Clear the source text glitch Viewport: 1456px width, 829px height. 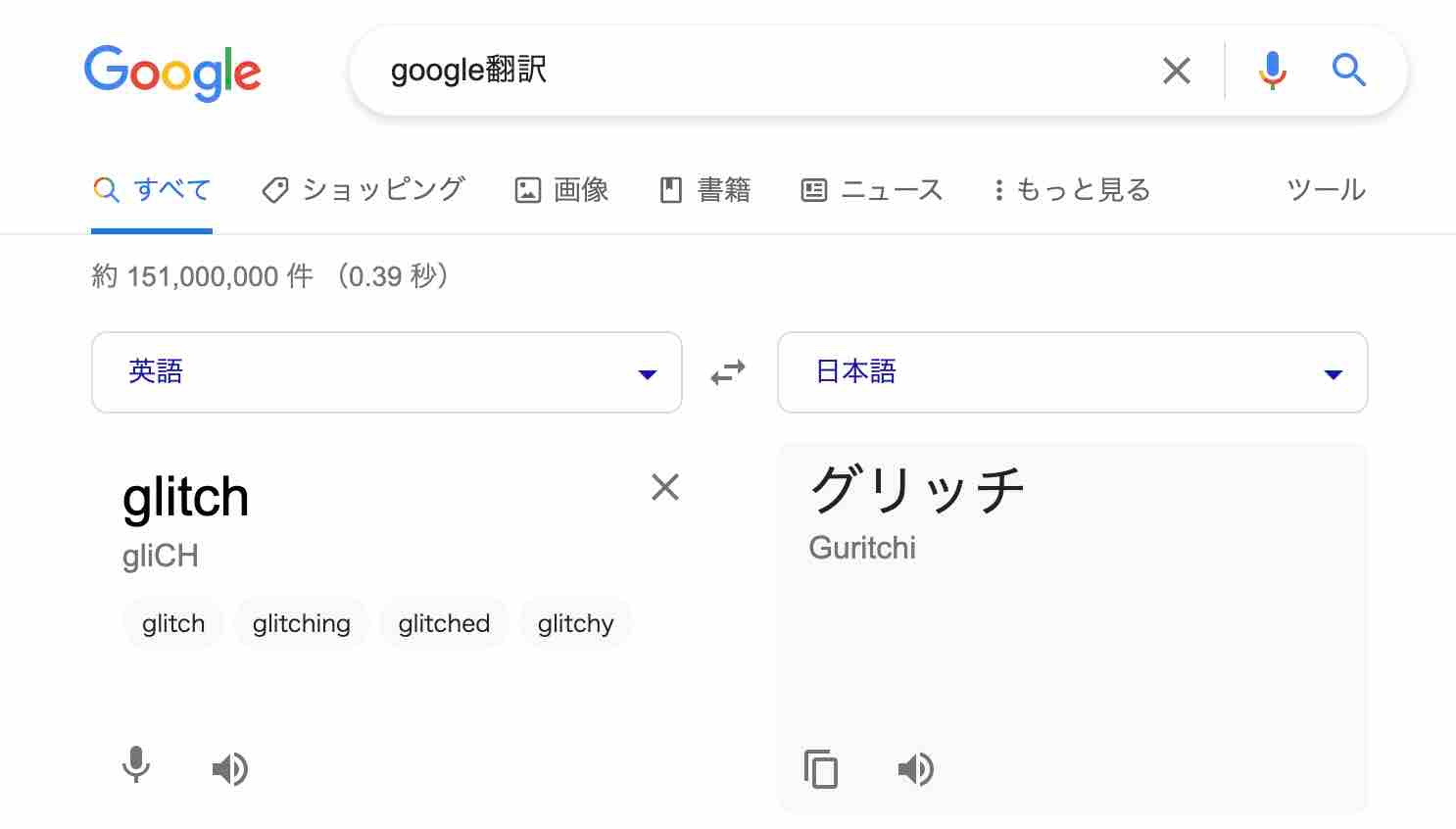665,487
